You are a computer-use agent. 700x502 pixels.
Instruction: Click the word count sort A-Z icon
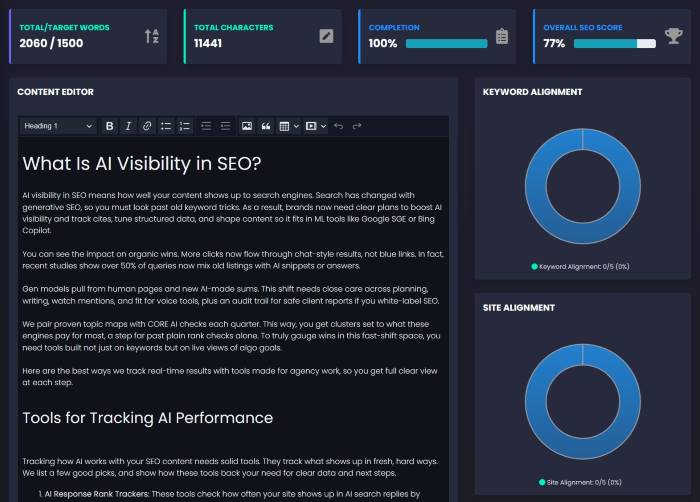pos(152,36)
